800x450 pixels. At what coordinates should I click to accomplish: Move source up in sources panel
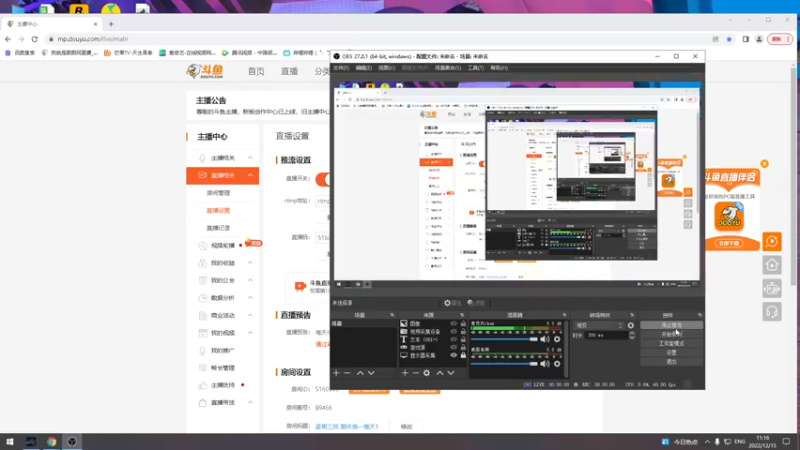(440, 373)
